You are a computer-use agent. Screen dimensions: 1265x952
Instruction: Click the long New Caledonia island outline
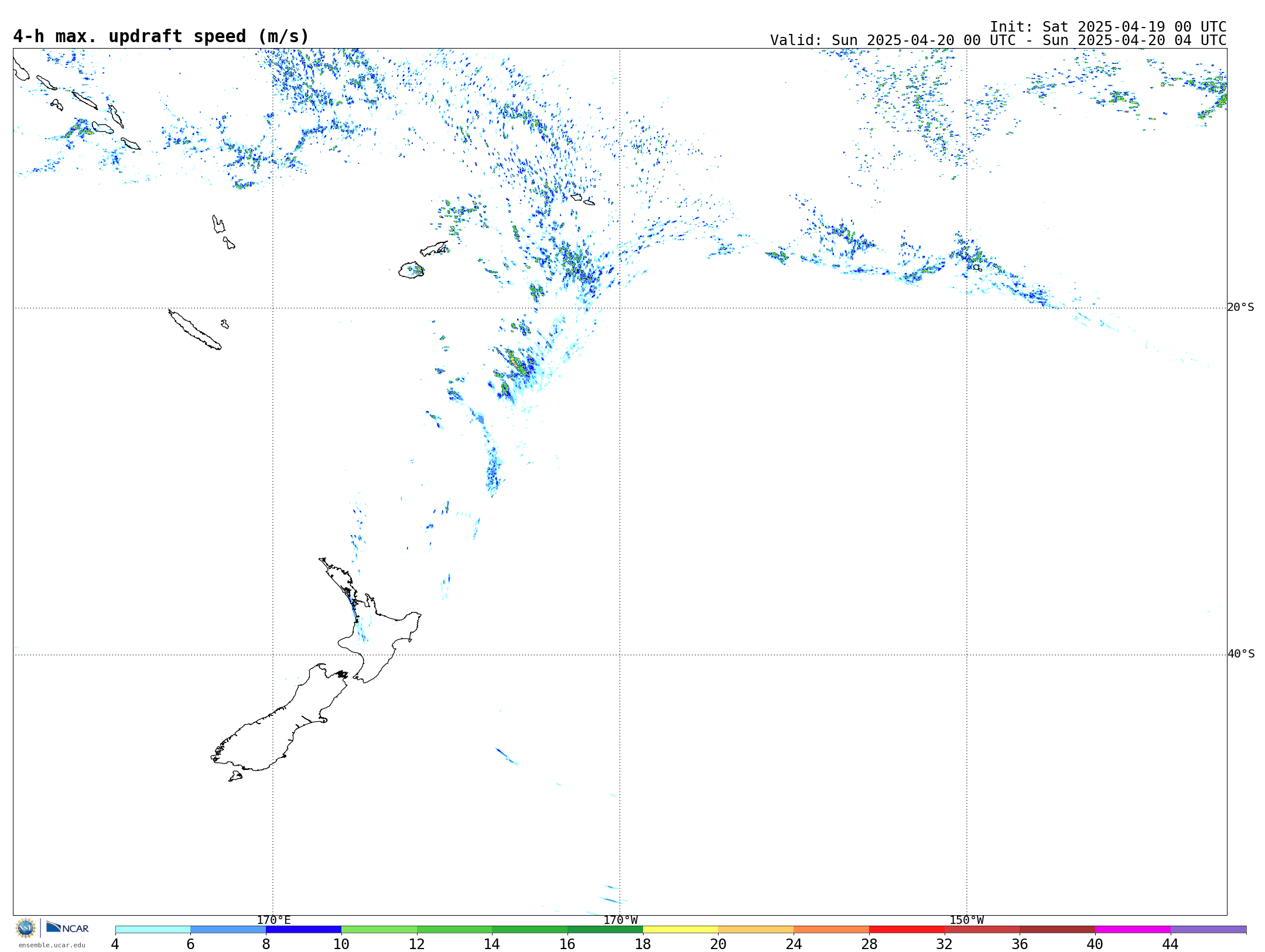pyautogui.click(x=194, y=330)
